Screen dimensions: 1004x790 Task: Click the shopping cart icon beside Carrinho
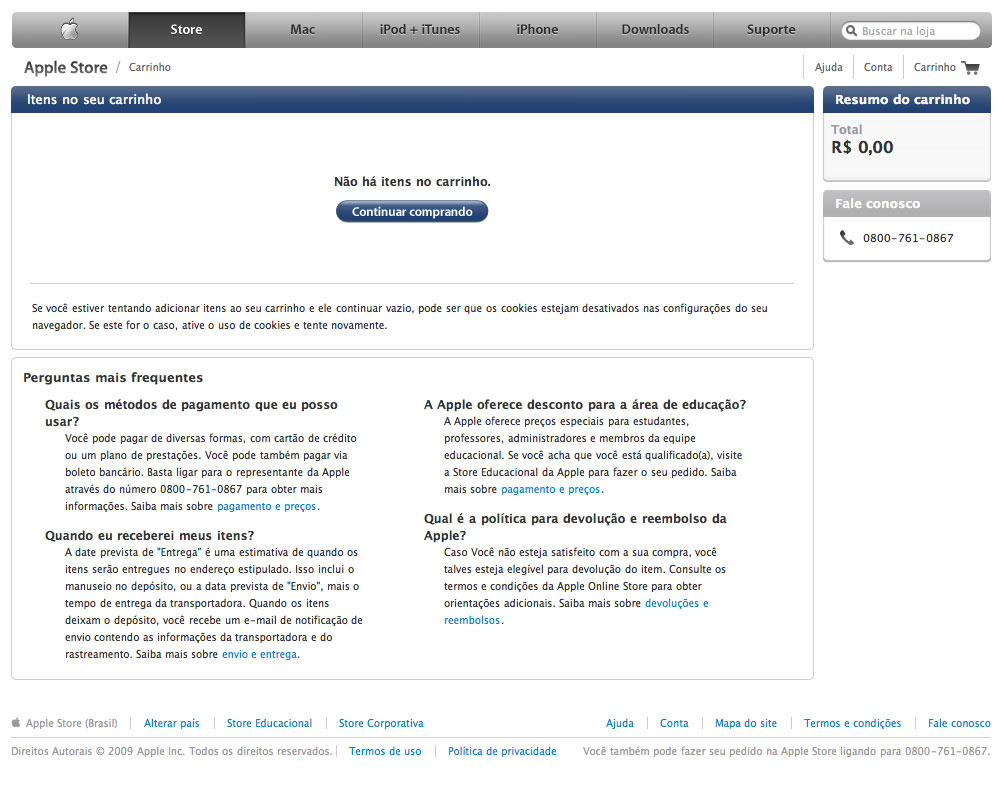tap(971, 67)
